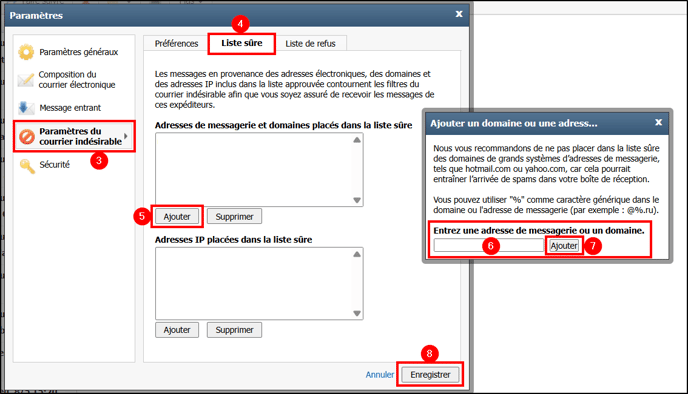
Task: Click the Sécurité key icon
Action: pos(27,165)
